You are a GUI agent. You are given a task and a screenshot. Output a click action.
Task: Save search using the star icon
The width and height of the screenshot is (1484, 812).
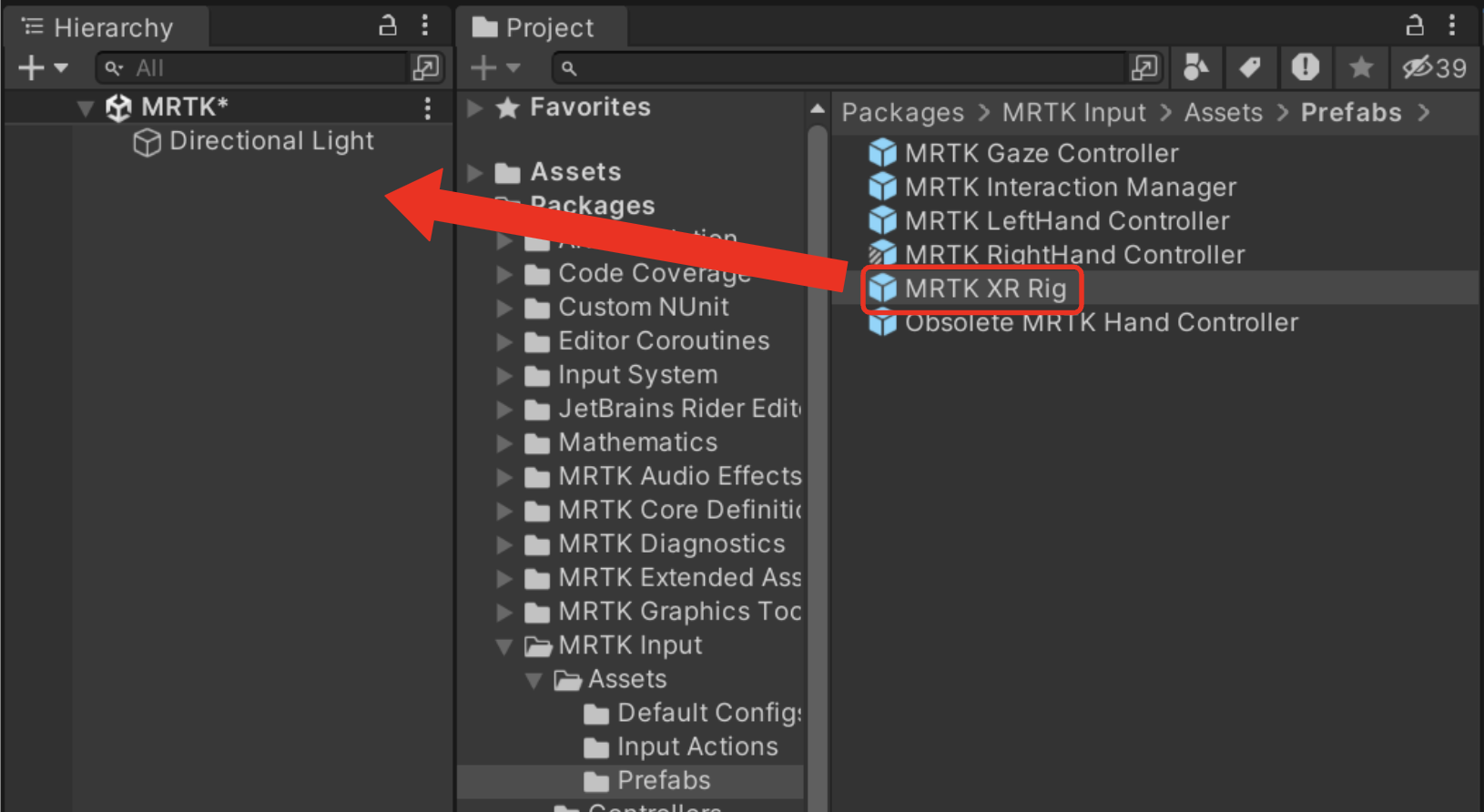pos(1361,67)
